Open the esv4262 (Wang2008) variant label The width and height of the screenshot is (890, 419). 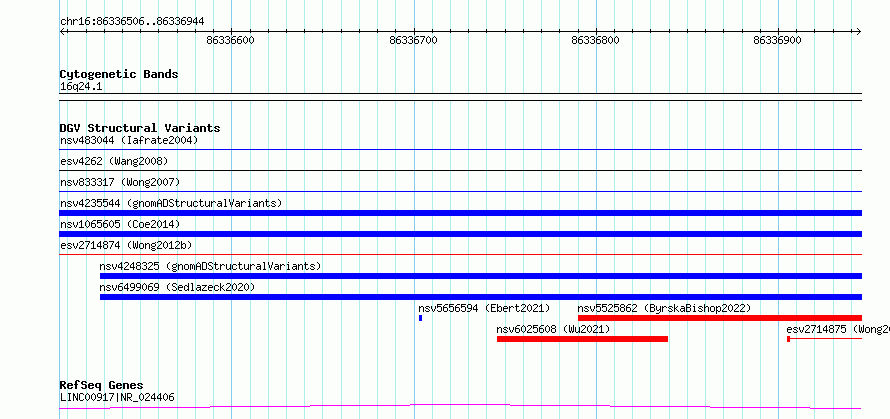(114, 161)
